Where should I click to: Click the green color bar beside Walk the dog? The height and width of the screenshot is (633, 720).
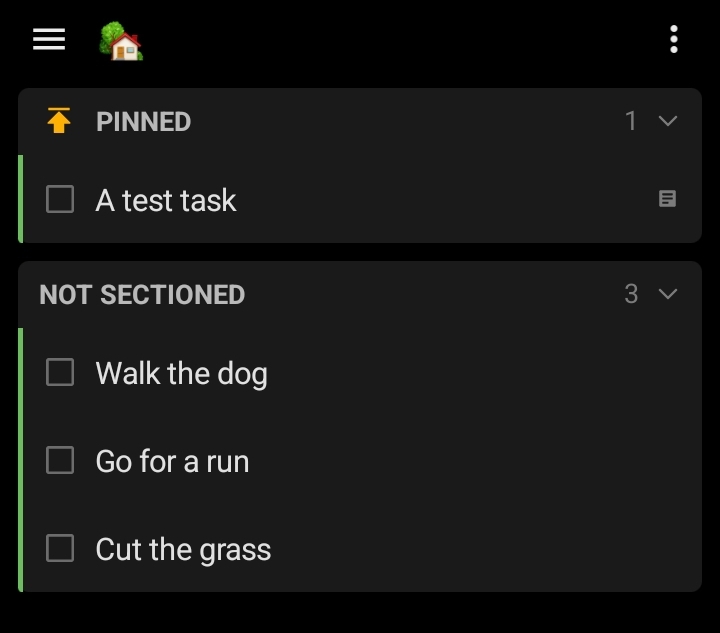(21, 373)
